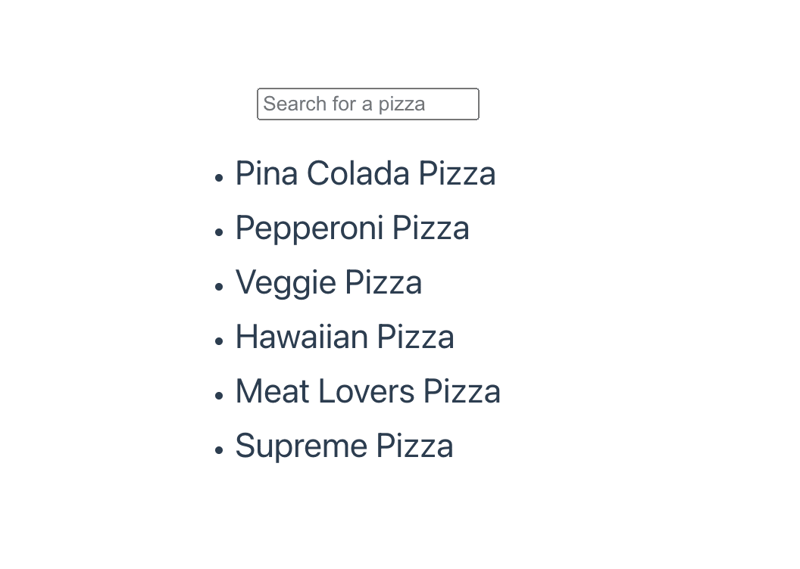Click the Veggie Pizza list entry

point(328,283)
